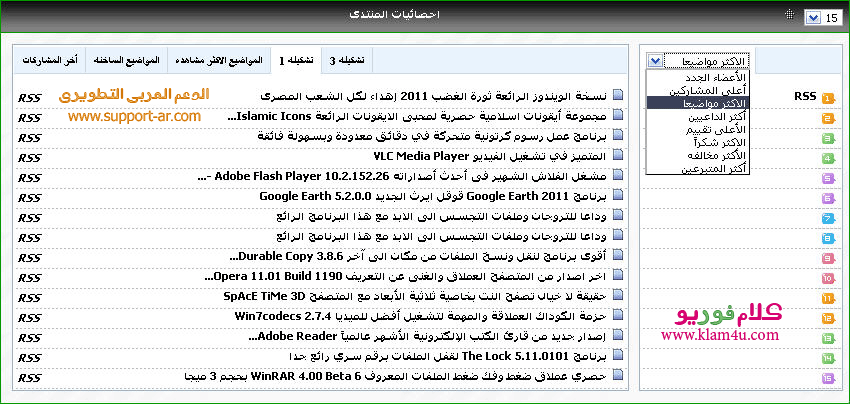Click the document icon beside VLC Media Player thread
Viewport: 850px width, 404px height.
click(x=617, y=156)
